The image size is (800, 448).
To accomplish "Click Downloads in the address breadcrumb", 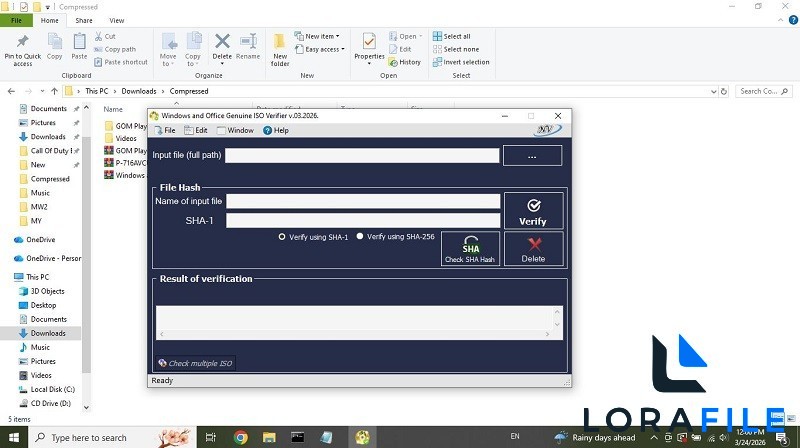I will pyautogui.click(x=139, y=91).
